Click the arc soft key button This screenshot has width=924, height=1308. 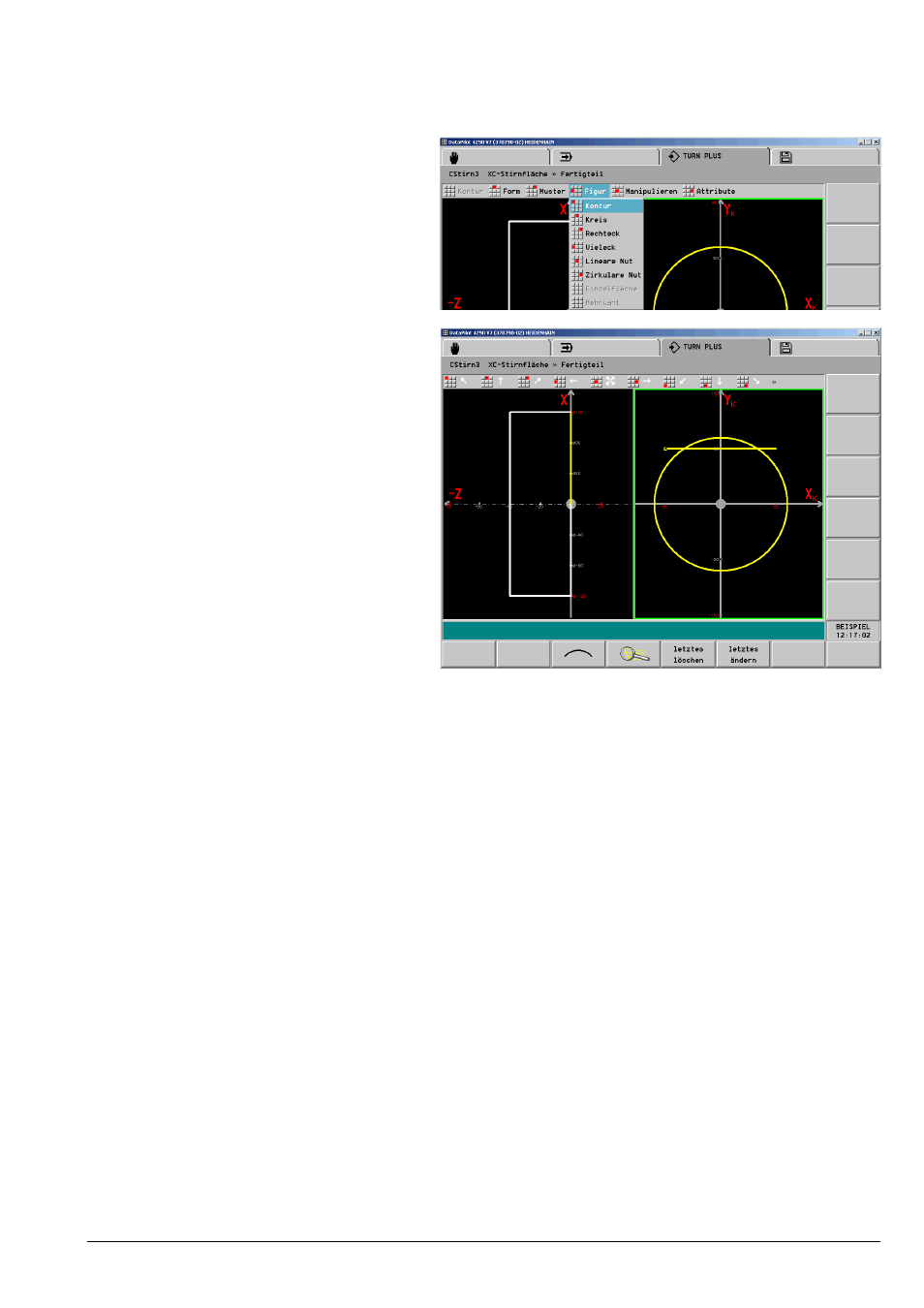click(x=578, y=655)
